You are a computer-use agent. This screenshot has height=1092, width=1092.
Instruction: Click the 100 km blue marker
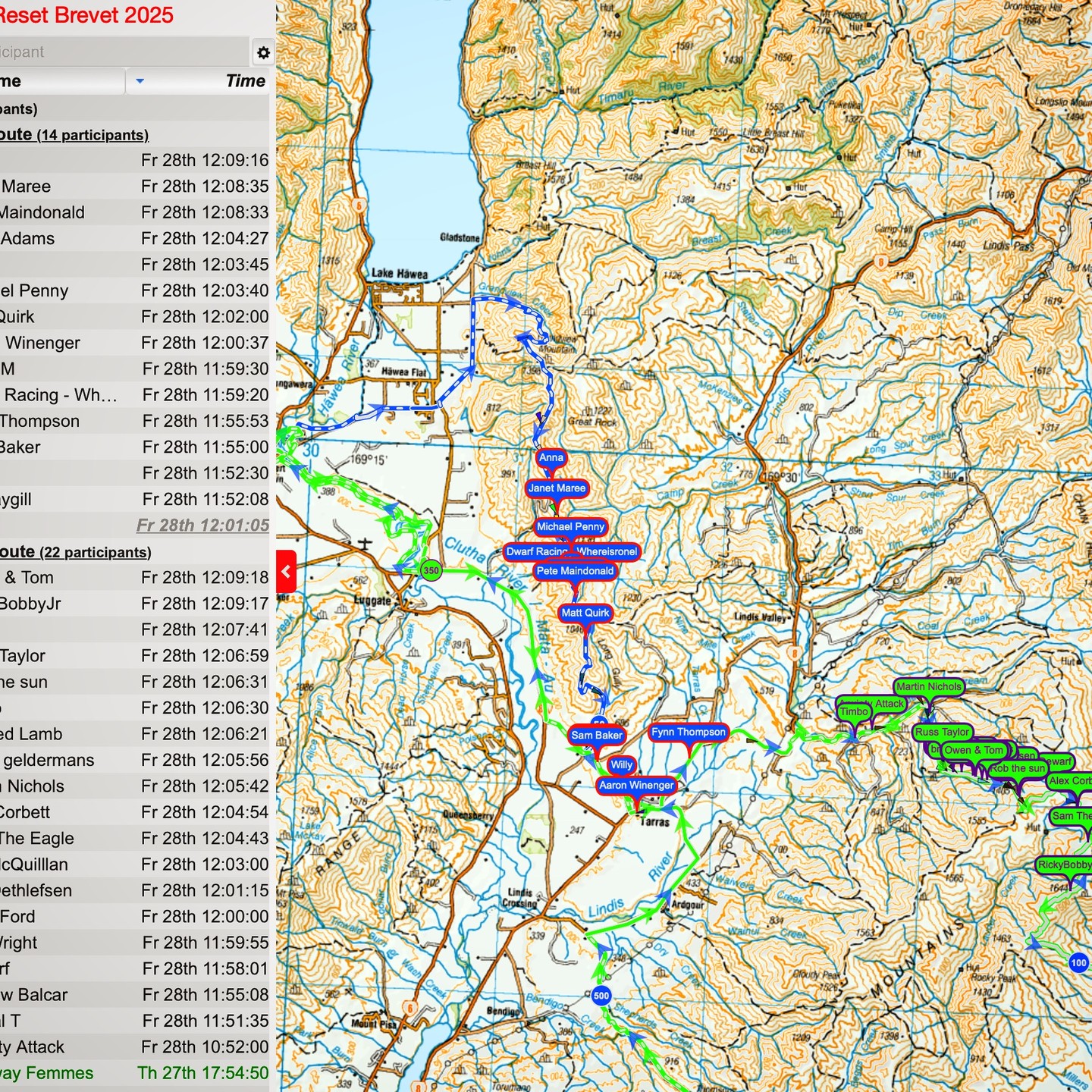pos(1078,963)
